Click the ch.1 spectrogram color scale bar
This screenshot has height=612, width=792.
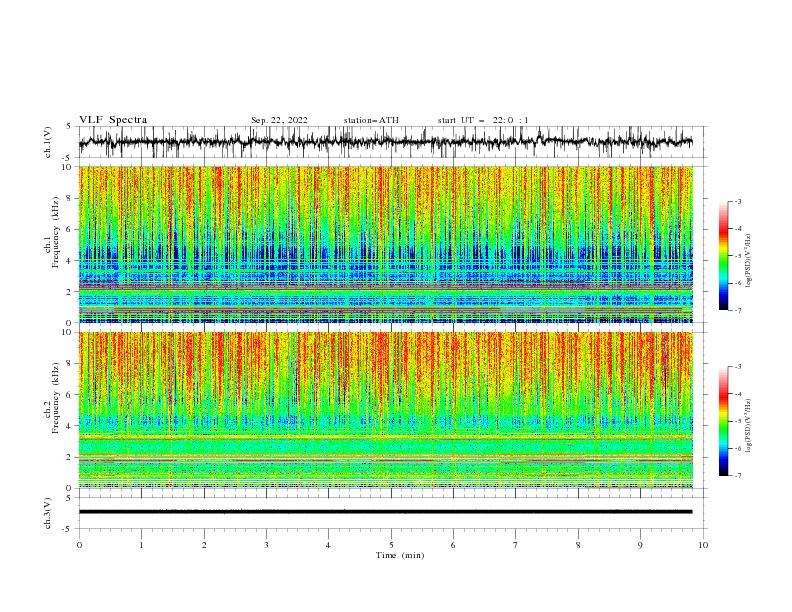click(x=723, y=256)
